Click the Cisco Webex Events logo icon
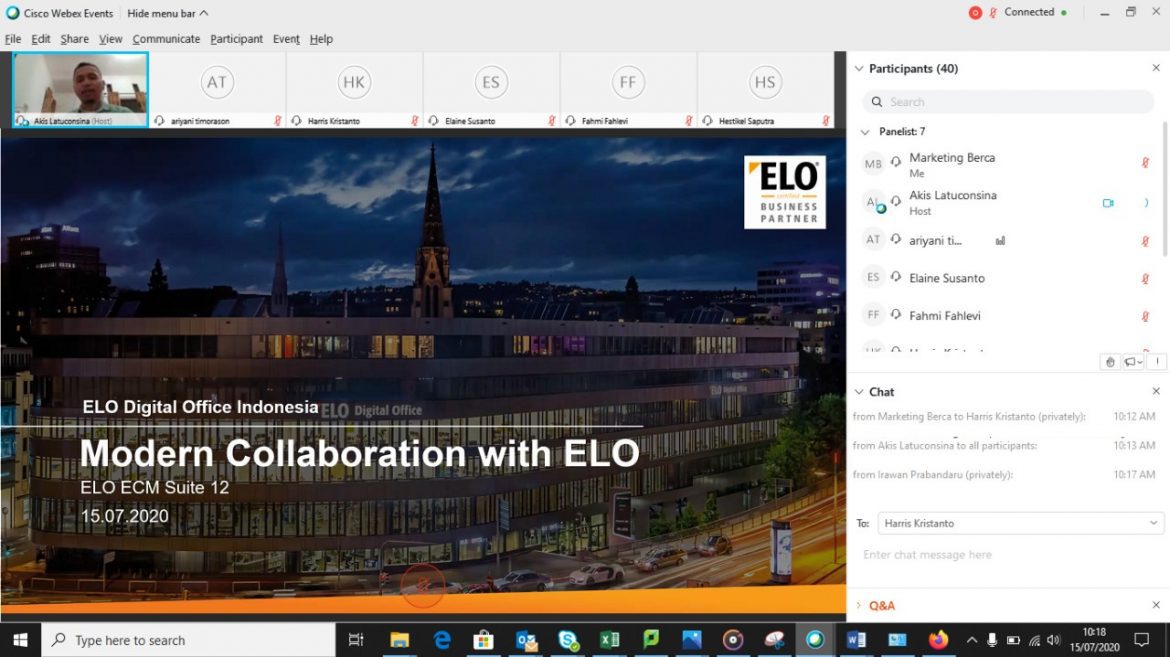Viewport: 1170px width, 657px height. click(12, 13)
